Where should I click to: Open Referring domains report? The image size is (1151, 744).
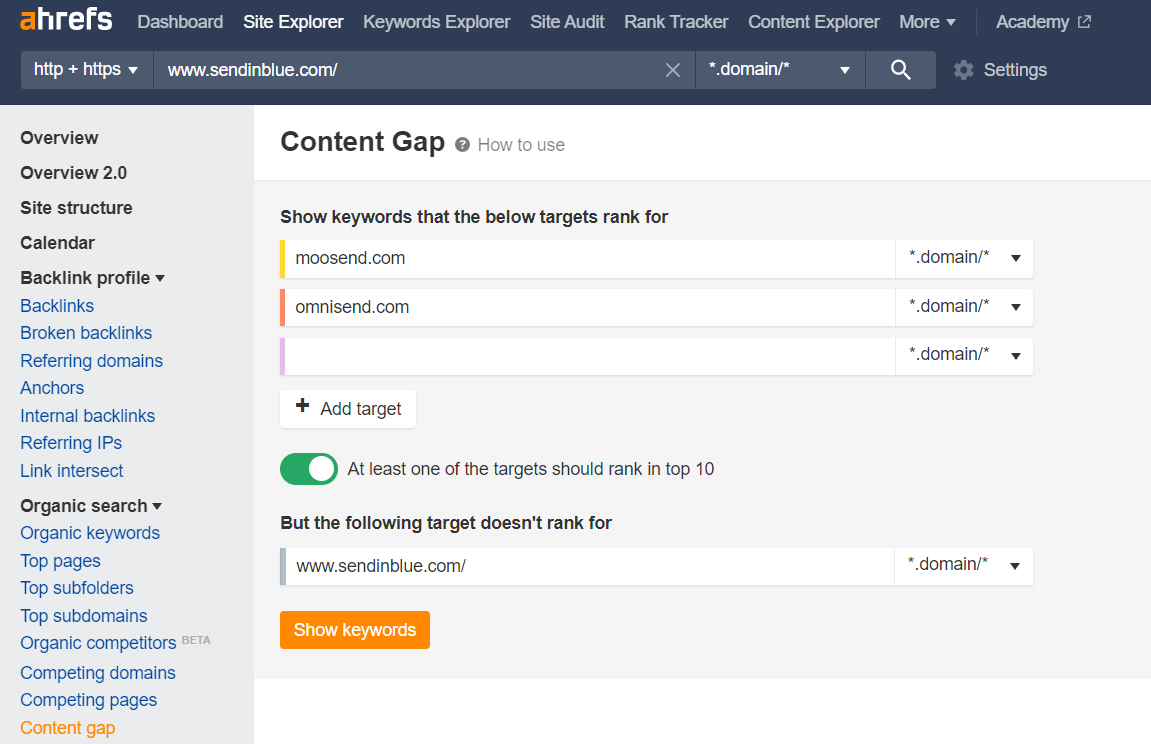tap(92, 361)
